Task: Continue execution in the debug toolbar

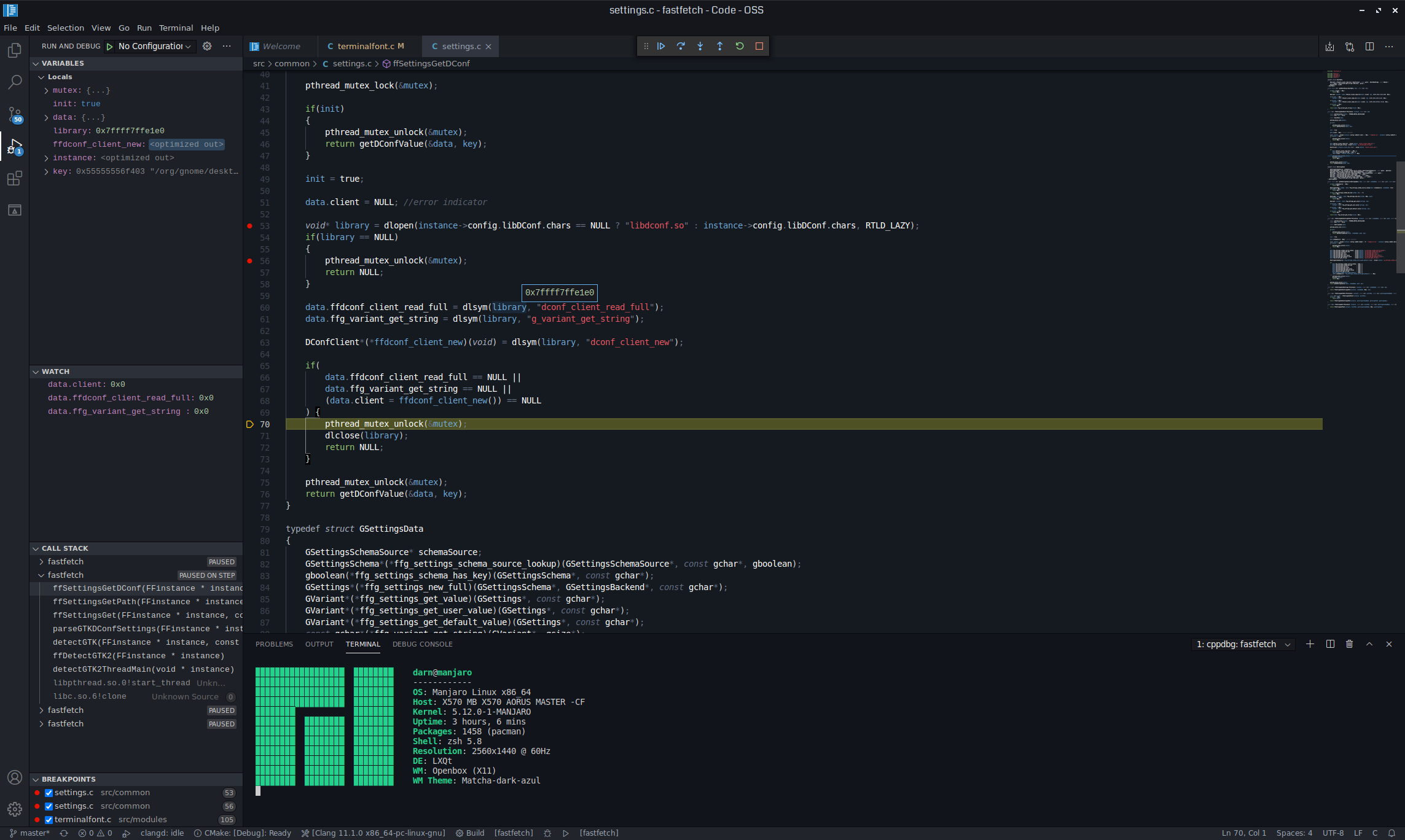Action: (x=660, y=46)
